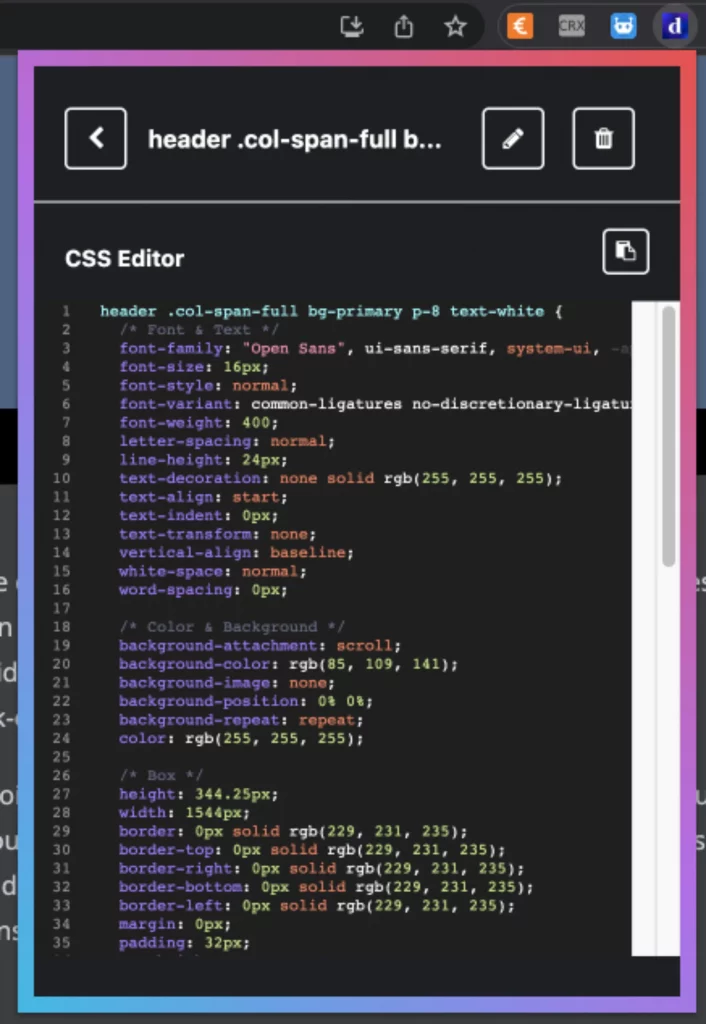Open the 'd' extension icon
The image size is (706, 1024).
(675, 26)
